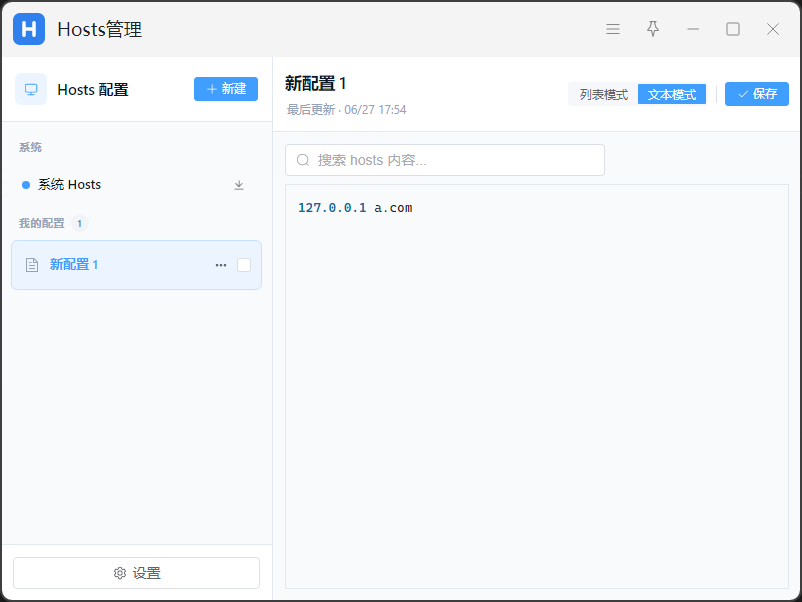Click the Hosts管理 window title
Image resolution: width=802 pixels, height=602 pixels.
99,30
